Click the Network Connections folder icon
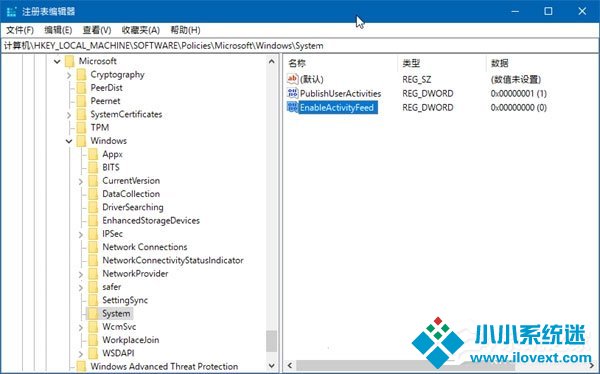Viewport: 600px width, 374px height. click(x=93, y=247)
